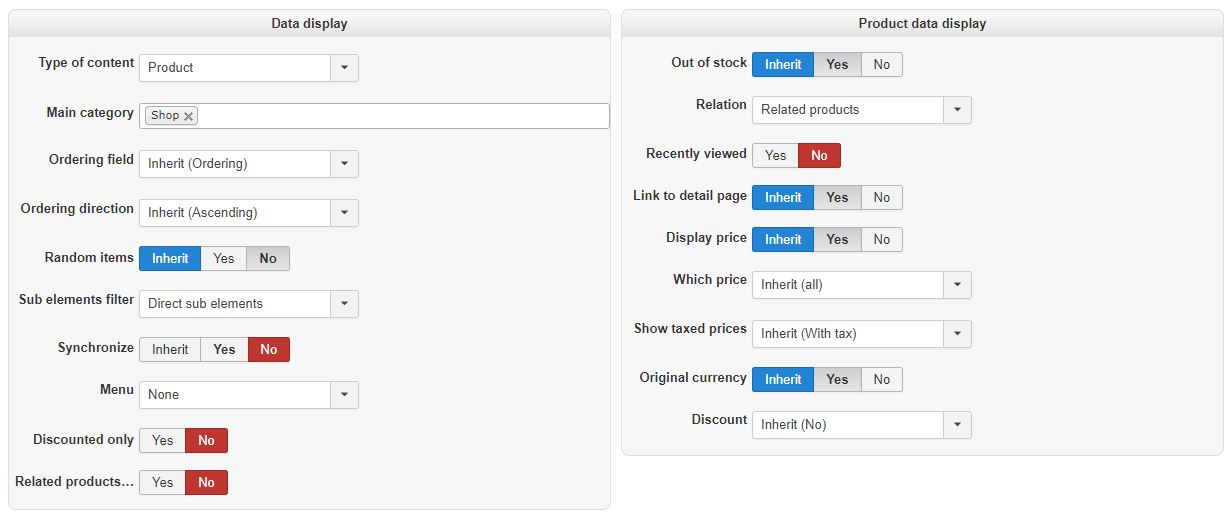Expand the Which price dropdown
Viewport: 1232px width, 520px height.
click(957, 285)
